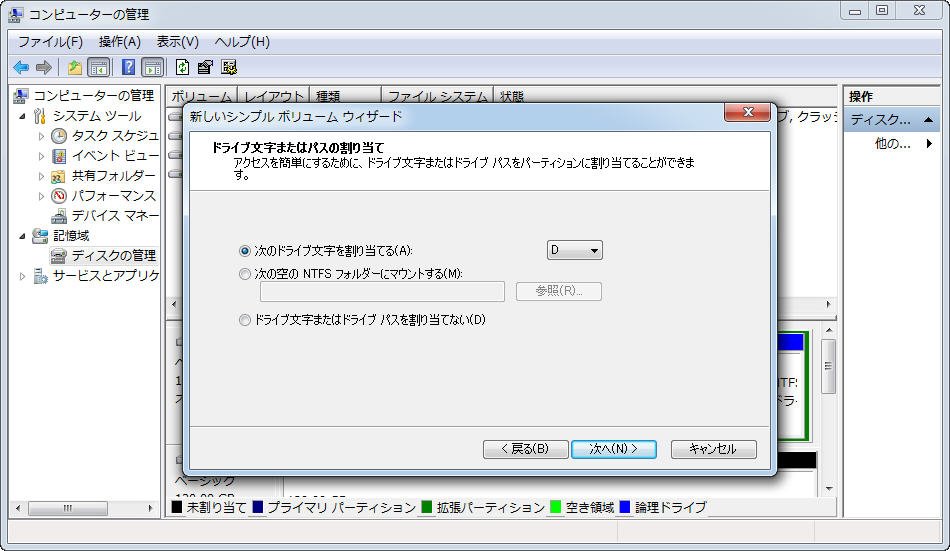This screenshot has width=950, height=551.
Task: Click the 論理ドライブ blue legend swatch
Action: [625, 507]
